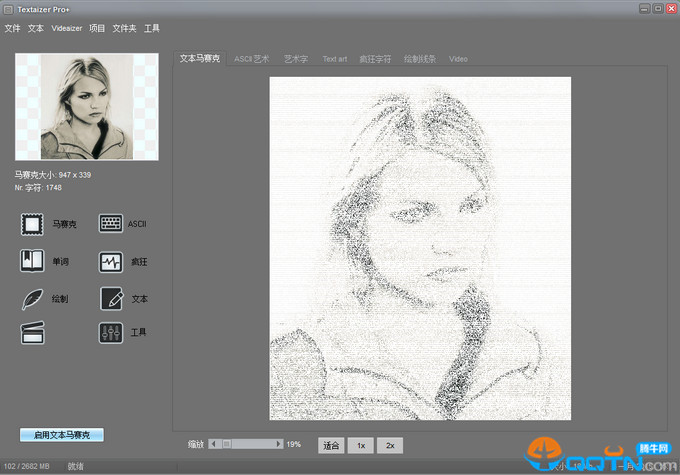
Task: Select the 马赛克 (Mosaic) stamp icon
Action: pos(33,224)
